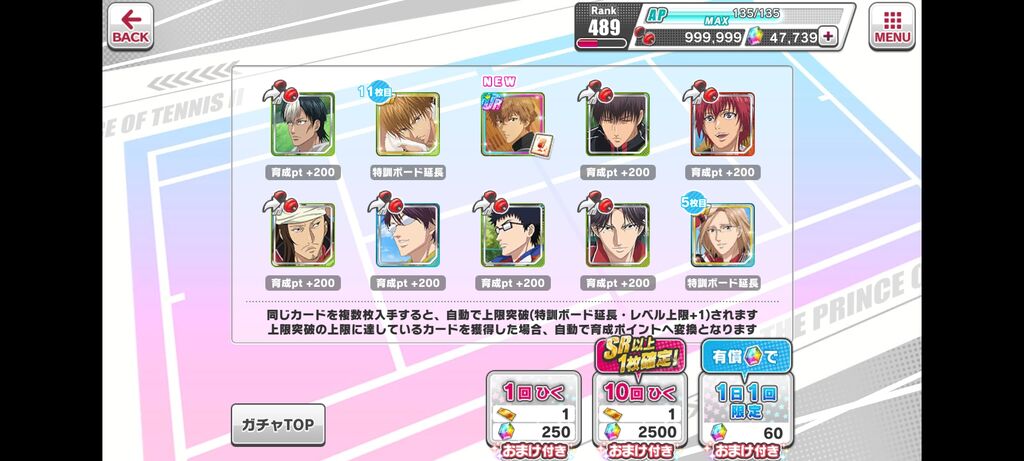Tap the BACK arrow button
This screenshot has height=461, width=1024.
coord(130,26)
